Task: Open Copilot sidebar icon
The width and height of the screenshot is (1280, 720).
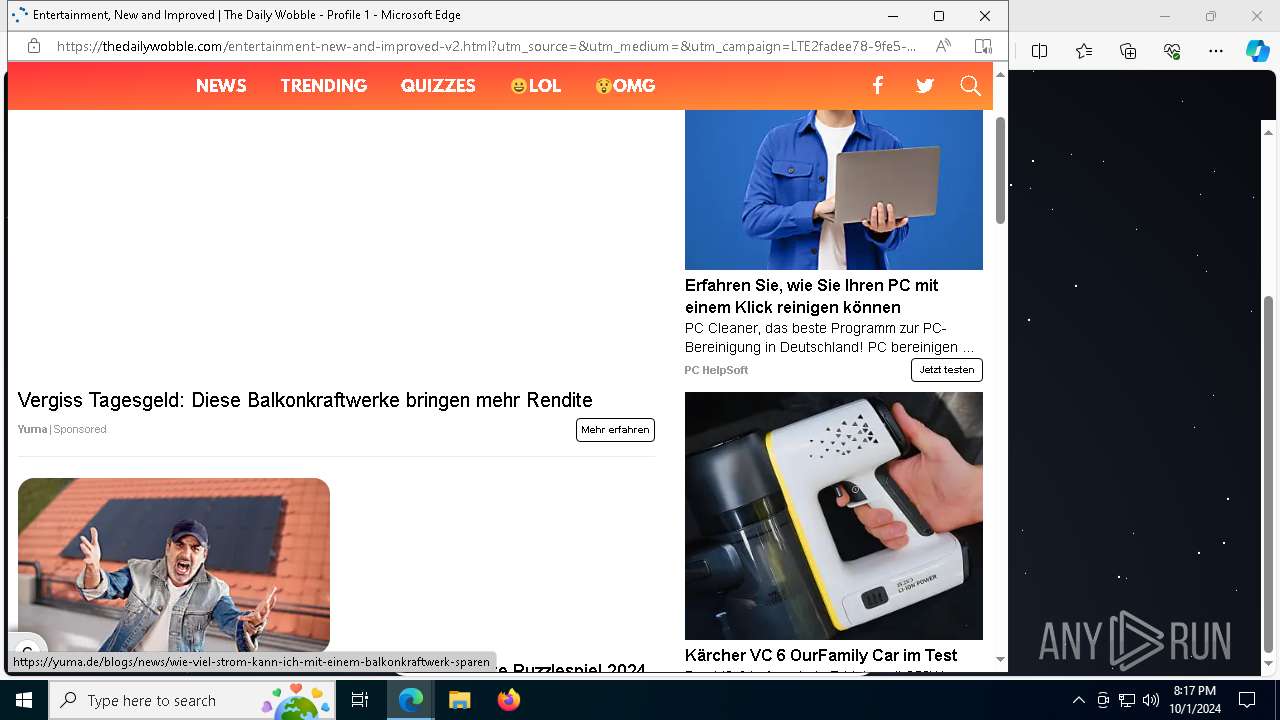Action: (1258, 51)
